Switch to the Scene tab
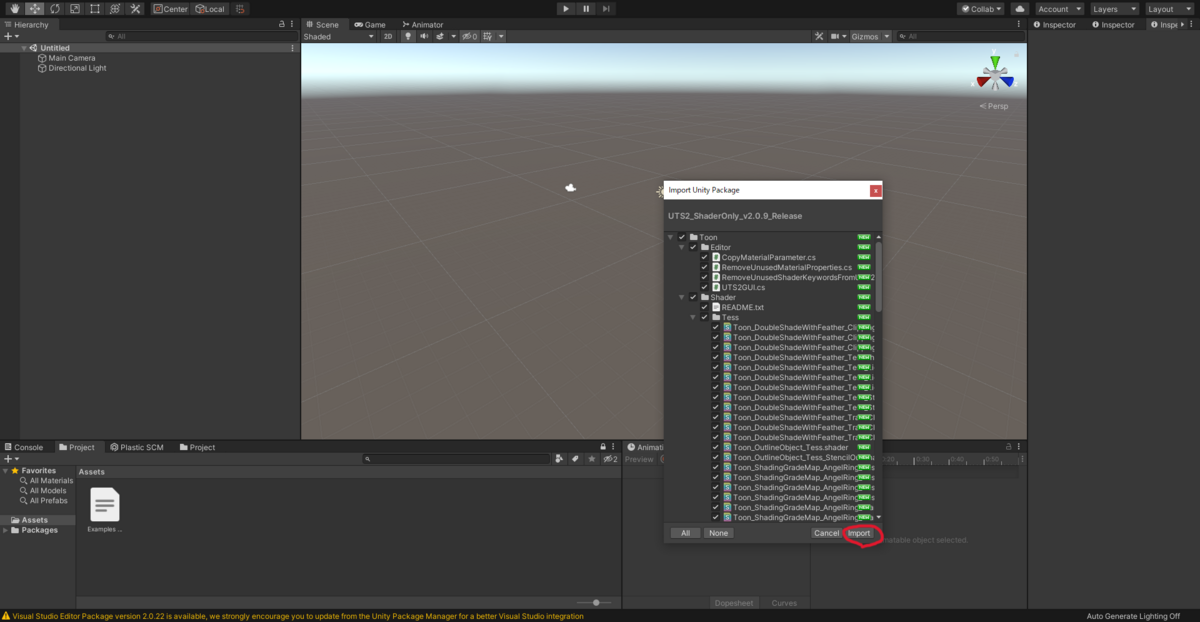 point(323,24)
